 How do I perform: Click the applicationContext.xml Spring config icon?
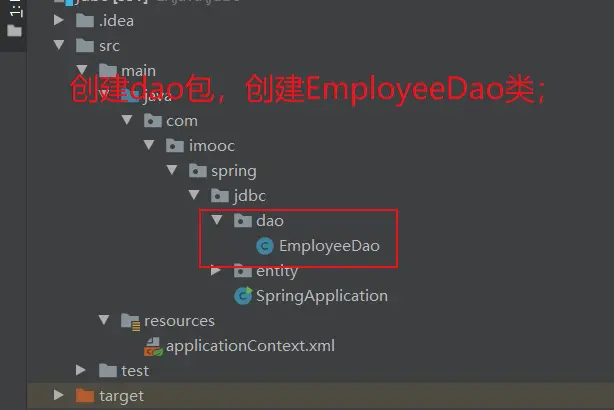153,347
